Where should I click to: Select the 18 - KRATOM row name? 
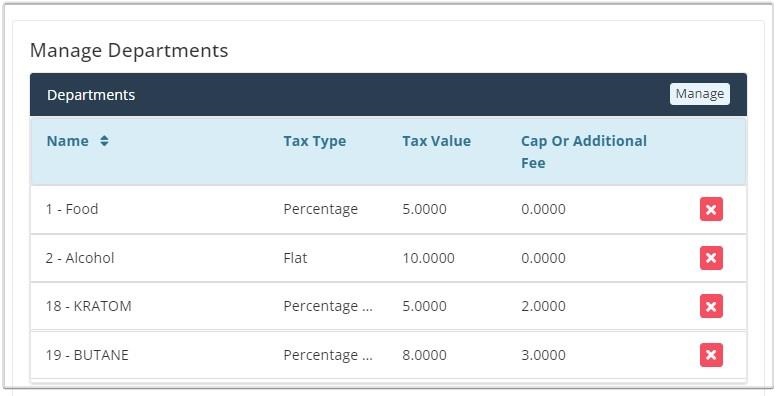pyautogui.click(x=88, y=306)
